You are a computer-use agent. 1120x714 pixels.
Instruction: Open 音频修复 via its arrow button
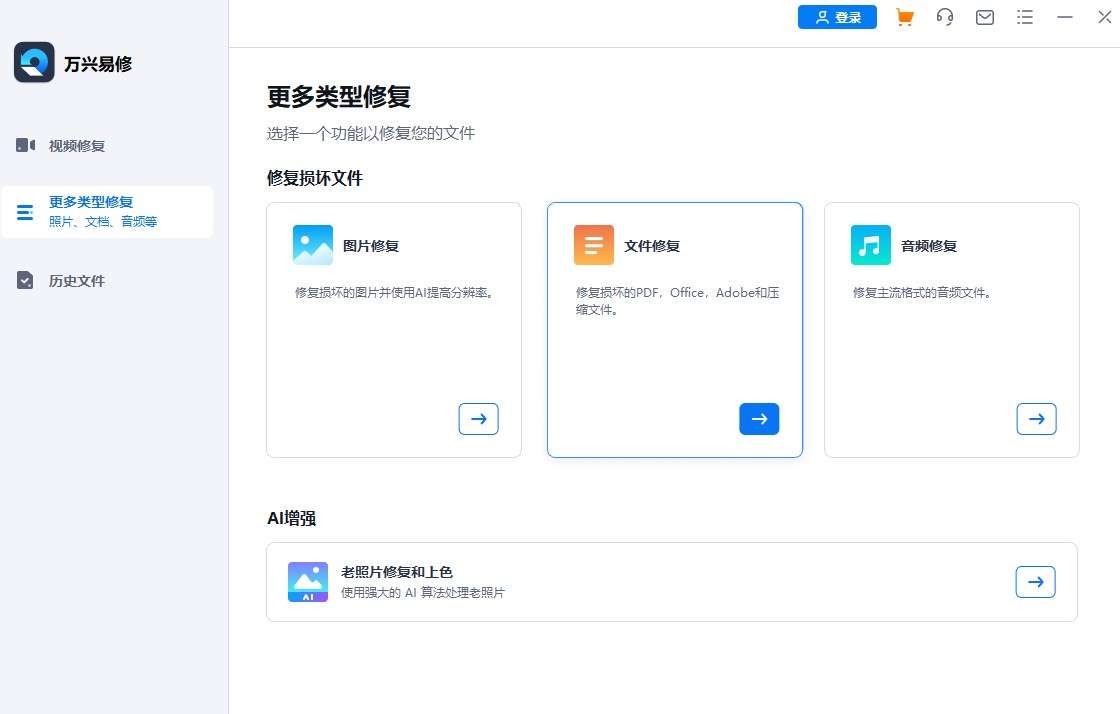pos(1036,419)
